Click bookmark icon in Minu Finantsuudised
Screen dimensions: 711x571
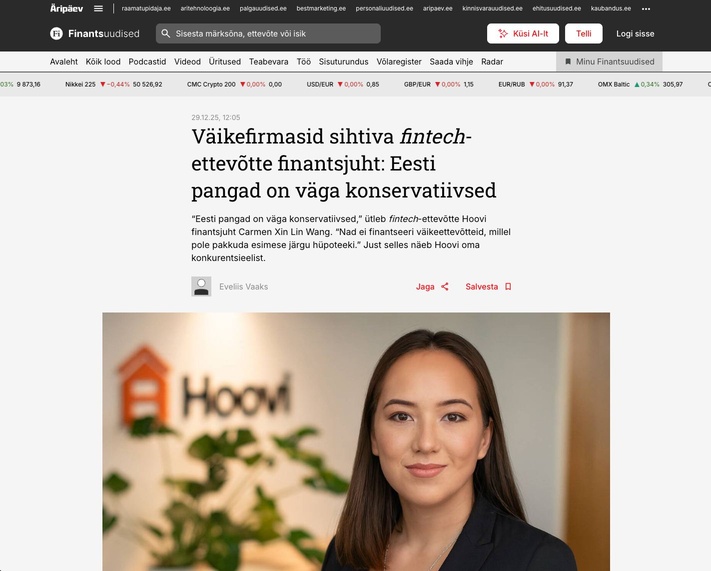tap(568, 62)
